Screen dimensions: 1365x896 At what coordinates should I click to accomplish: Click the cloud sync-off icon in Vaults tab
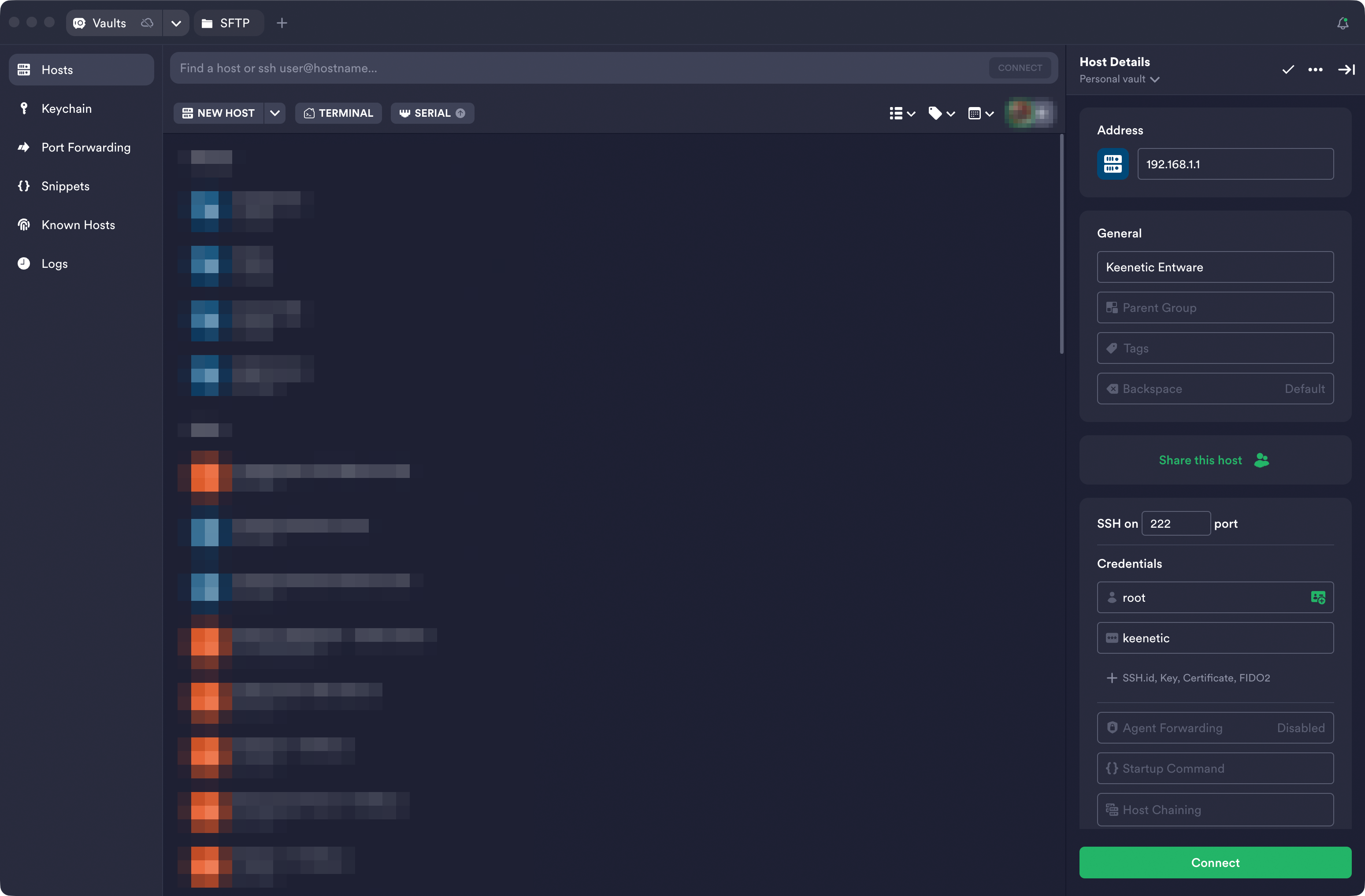point(148,23)
